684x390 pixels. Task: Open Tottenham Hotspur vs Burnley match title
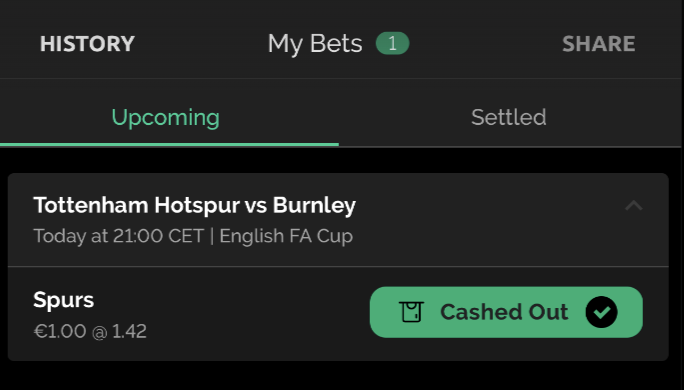pyautogui.click(x=195, y=205)
